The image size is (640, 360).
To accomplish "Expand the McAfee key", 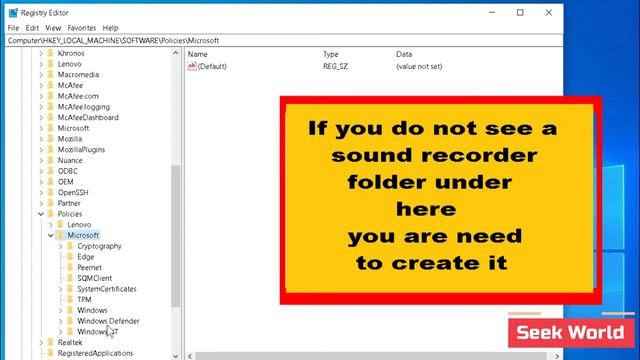I will point(41,85).
